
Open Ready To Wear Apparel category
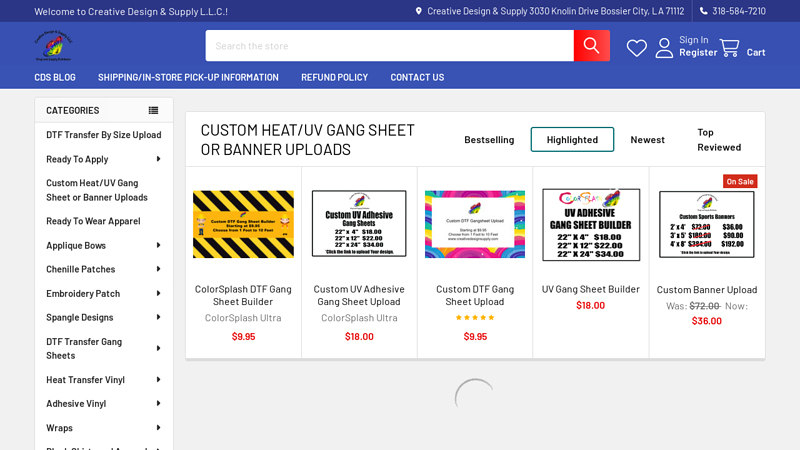coord(93,221)
